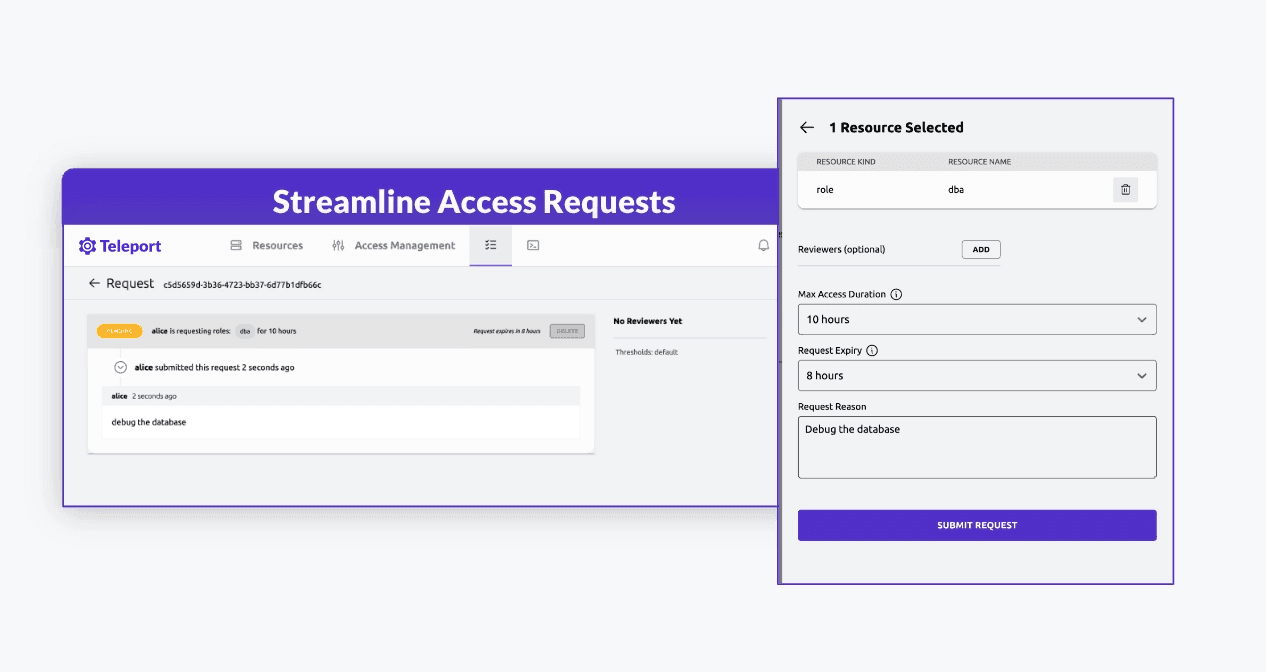The height and width of the screenshot is (672, 1266).
Task: Click back arrow beside Request heading
Action: [x=94, y=284]
